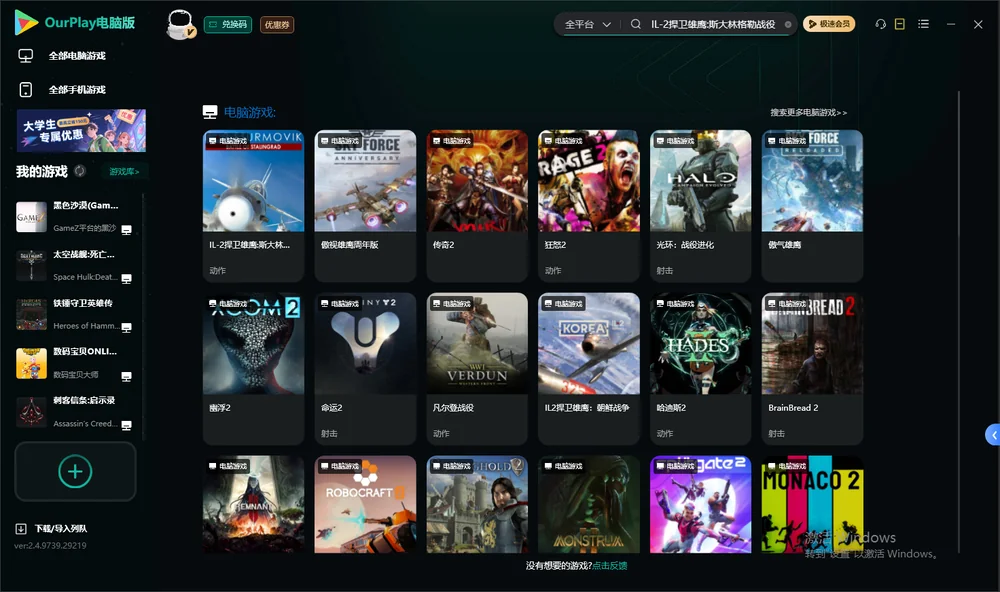
Task: Click PC icon beside 数码宝贝大师 entry
Action: [126, 376]
